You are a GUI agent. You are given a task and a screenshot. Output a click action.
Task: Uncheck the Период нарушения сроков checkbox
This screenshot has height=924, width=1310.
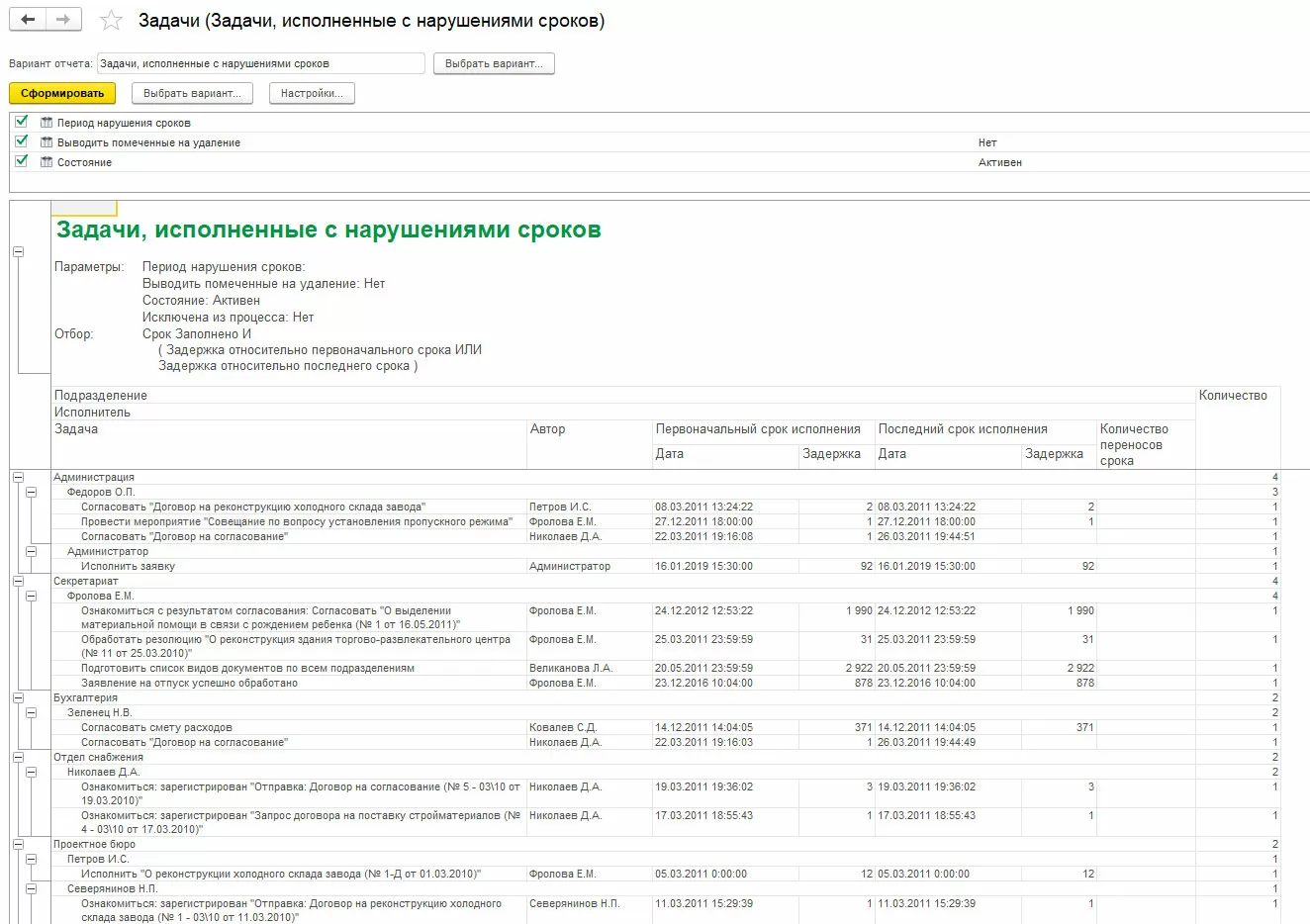(22, 122)
